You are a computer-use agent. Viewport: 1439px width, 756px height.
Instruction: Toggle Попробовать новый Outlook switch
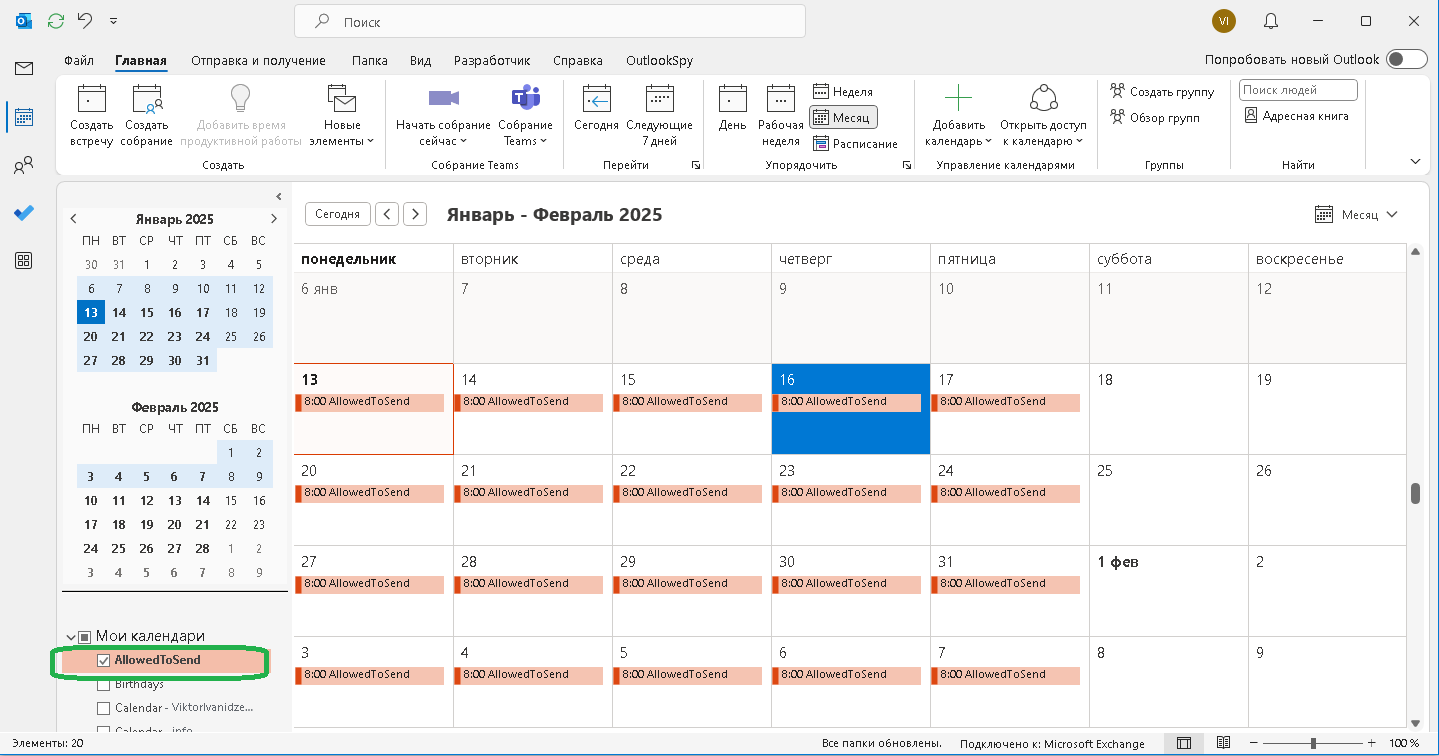coord(1407,60)
